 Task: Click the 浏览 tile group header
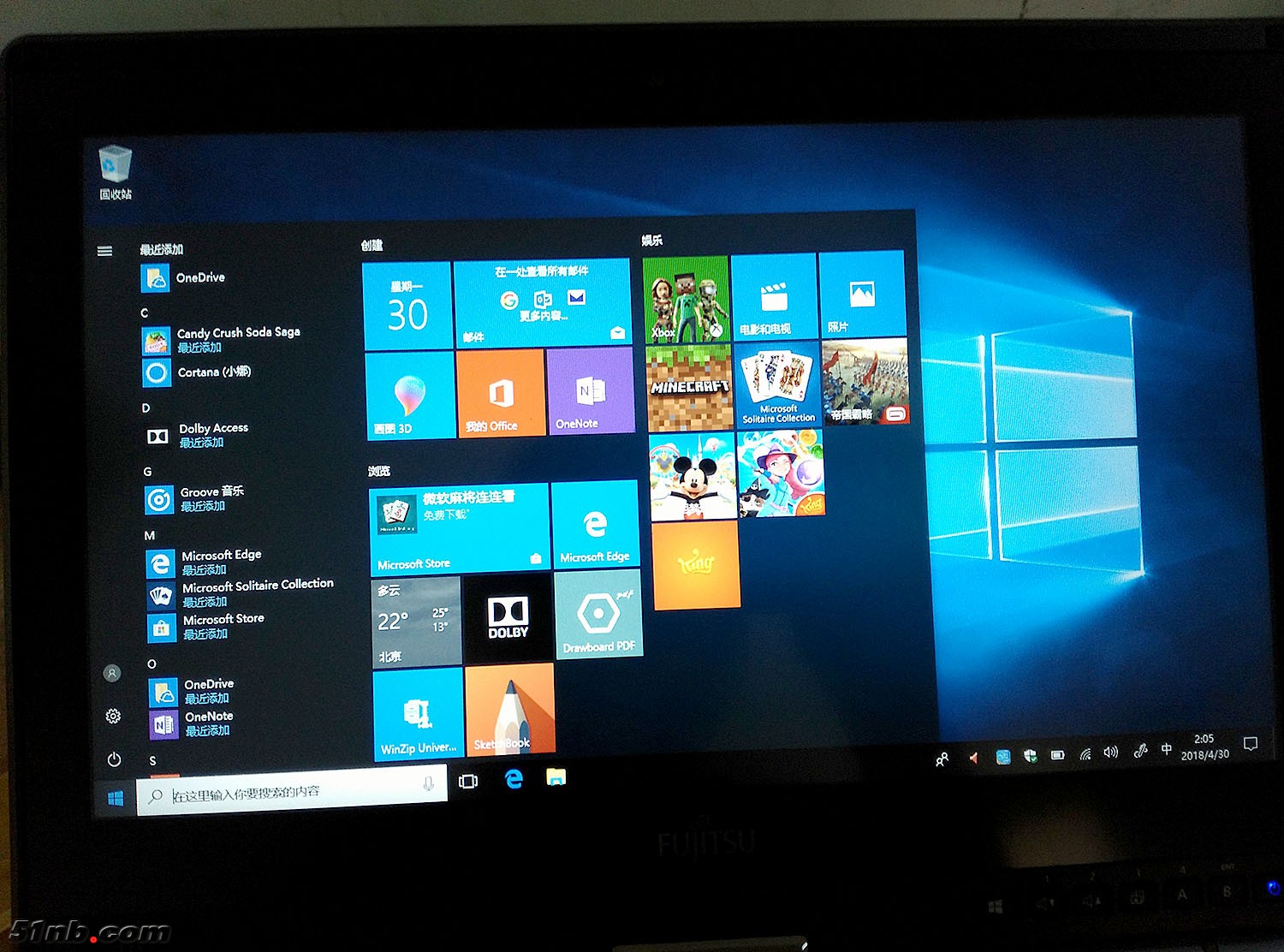379,471
